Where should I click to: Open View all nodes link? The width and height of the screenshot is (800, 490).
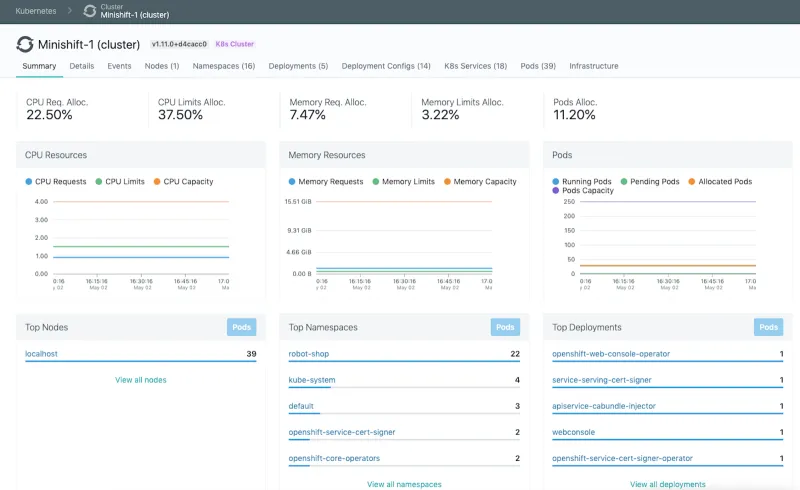pyautogui.click(x=141, y=380)
